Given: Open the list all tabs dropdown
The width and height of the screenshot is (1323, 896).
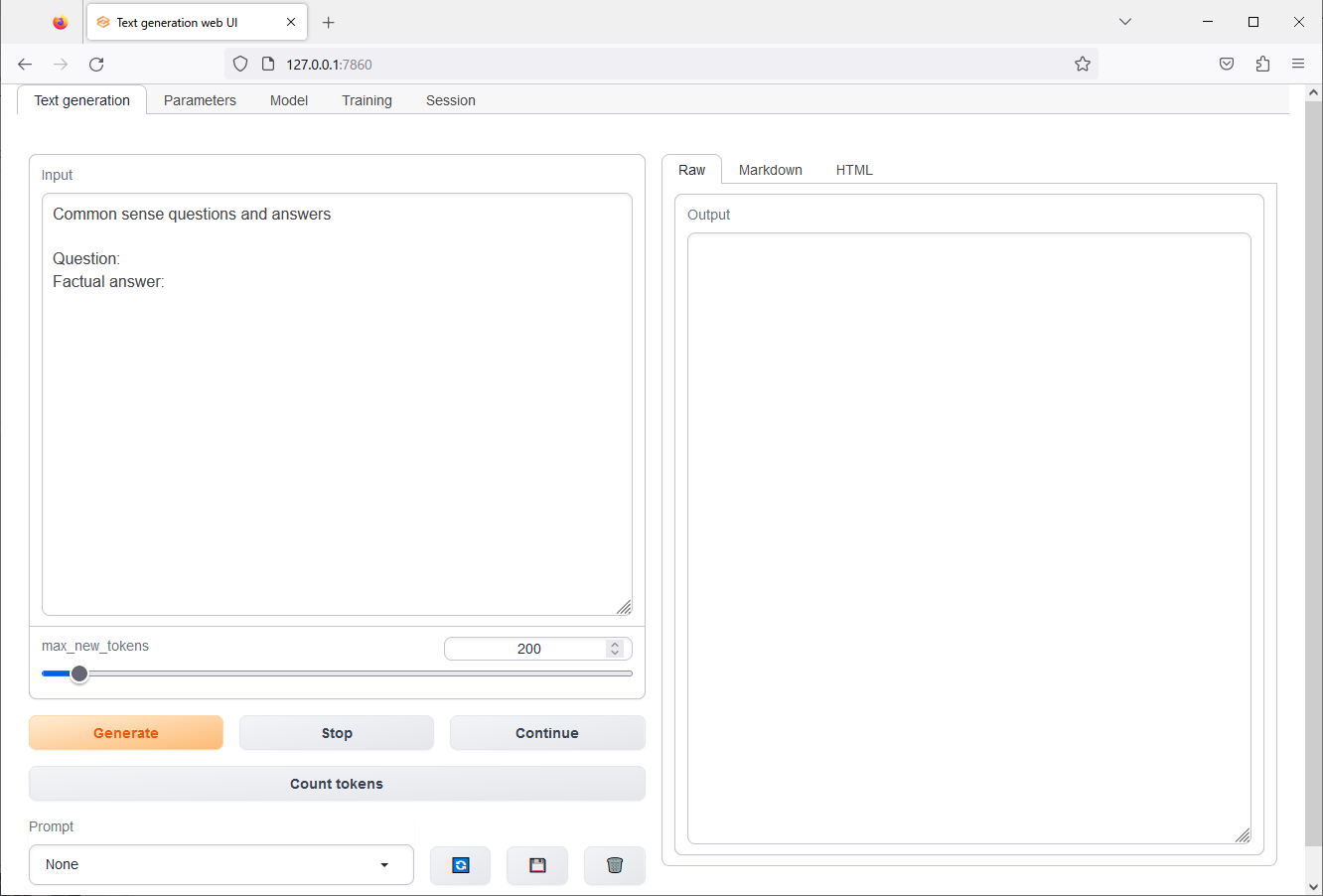Looking at the screenshot, I should coord(1124,21).
